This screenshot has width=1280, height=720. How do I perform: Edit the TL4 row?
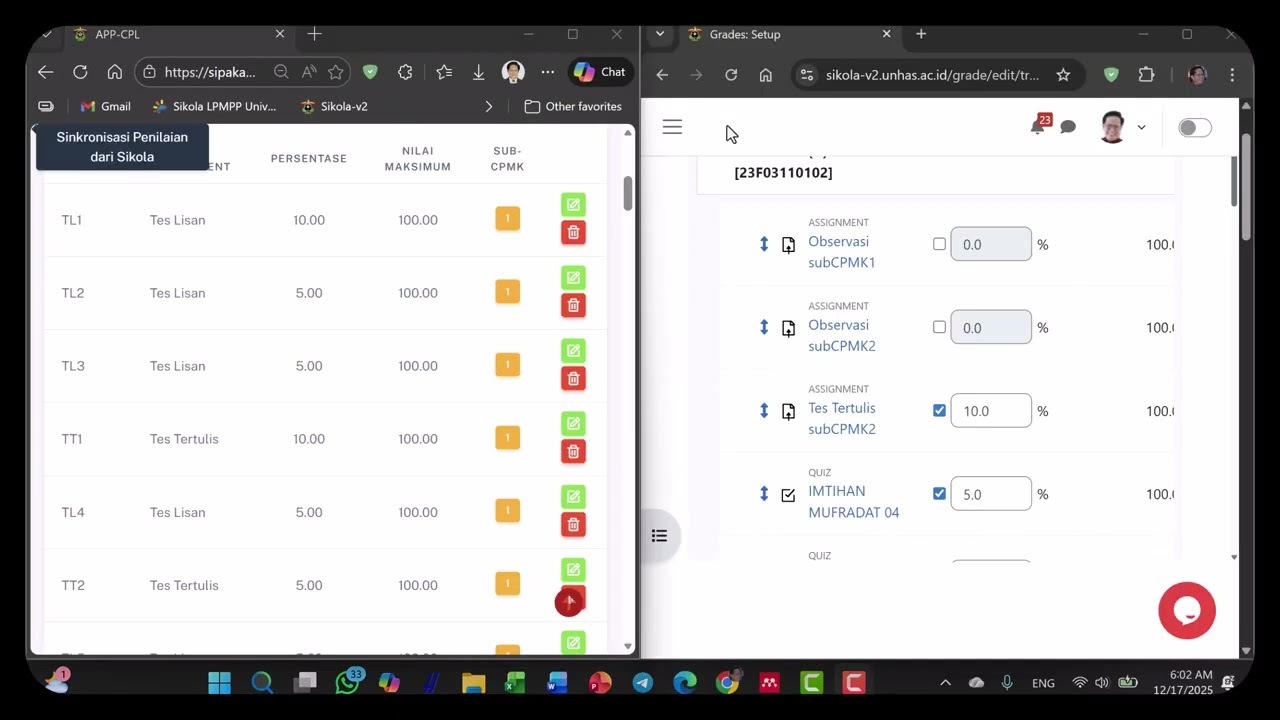(573, 497)
